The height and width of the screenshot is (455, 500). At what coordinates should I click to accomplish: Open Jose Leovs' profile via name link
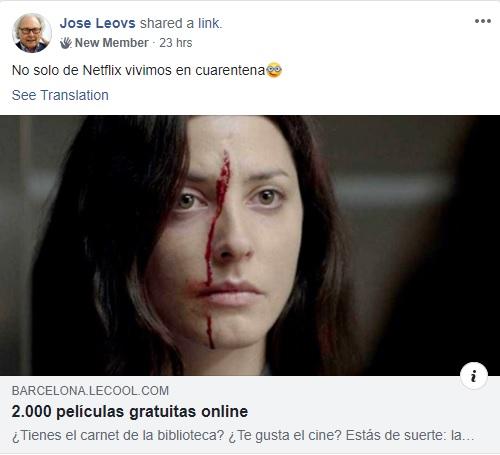(98, 23)
